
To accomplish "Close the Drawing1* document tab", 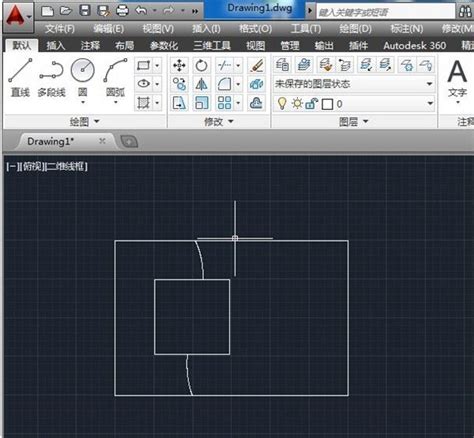I will coord(102,141).
